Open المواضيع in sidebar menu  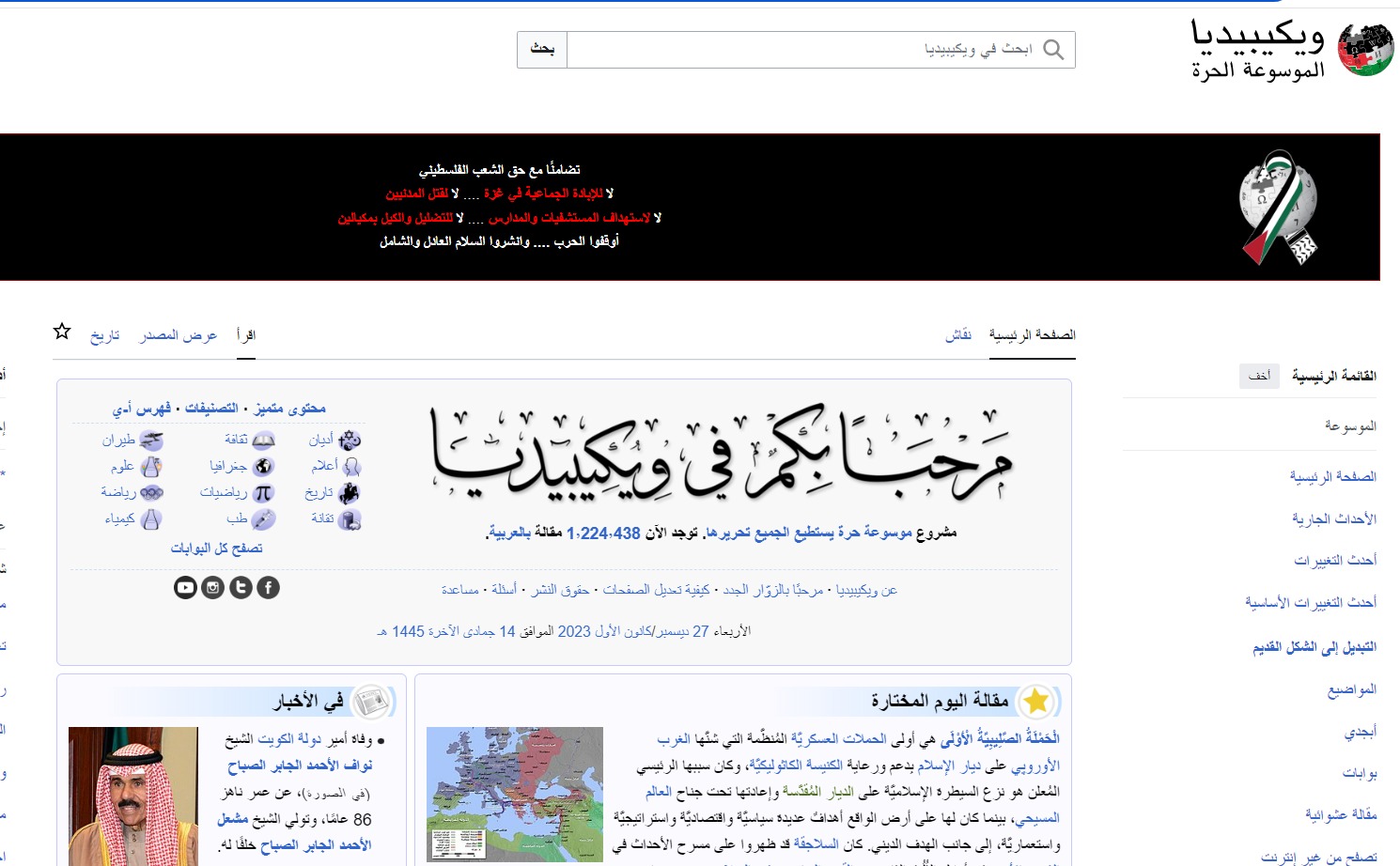pyautogui.click(x=1352, y=689)
